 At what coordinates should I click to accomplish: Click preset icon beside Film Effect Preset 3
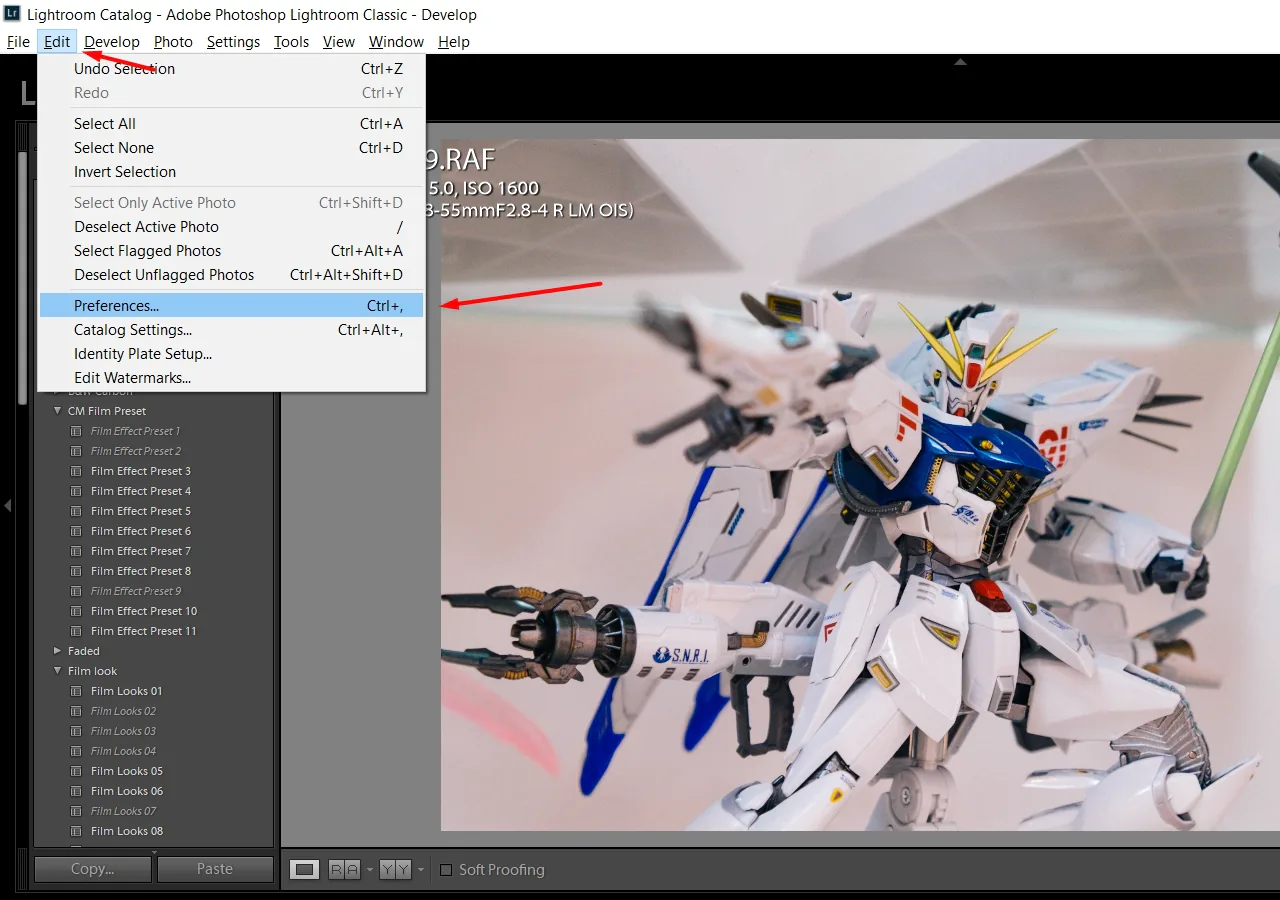click(x=76, y=471)
